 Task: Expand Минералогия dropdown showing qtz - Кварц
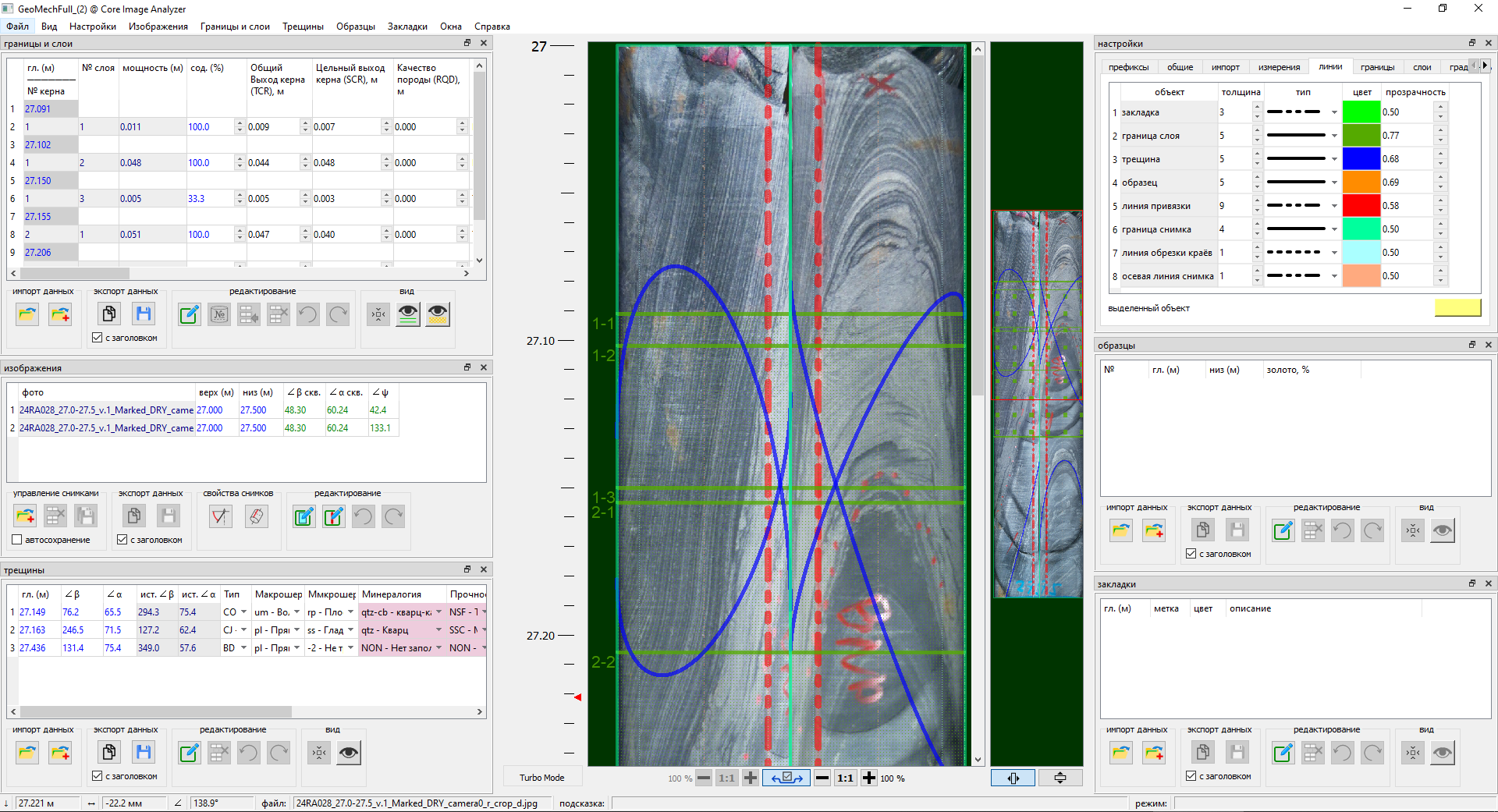[438, 630]
